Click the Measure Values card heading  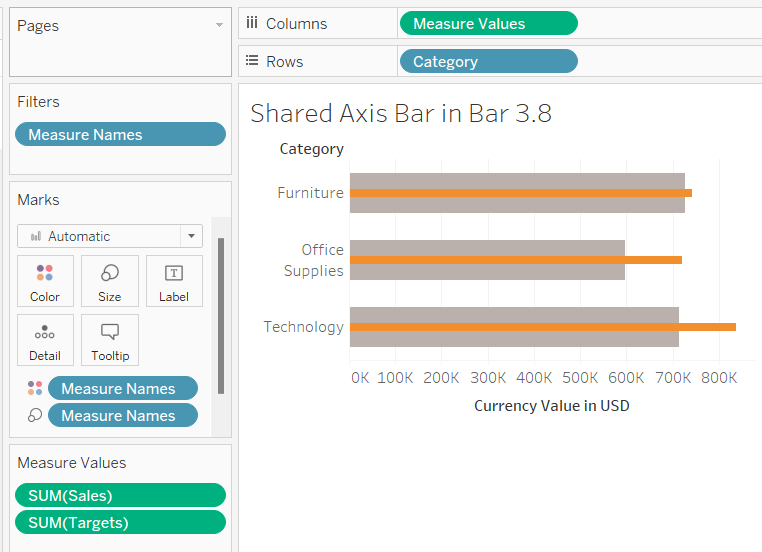click(72, 463)
